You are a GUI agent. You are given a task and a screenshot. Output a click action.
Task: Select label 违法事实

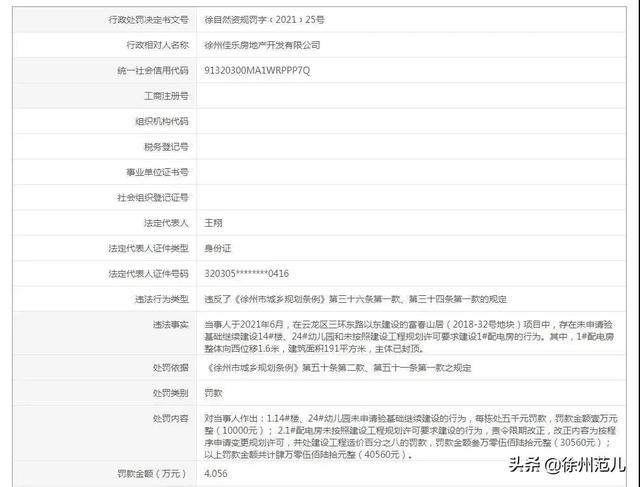[x=171, y=325]
